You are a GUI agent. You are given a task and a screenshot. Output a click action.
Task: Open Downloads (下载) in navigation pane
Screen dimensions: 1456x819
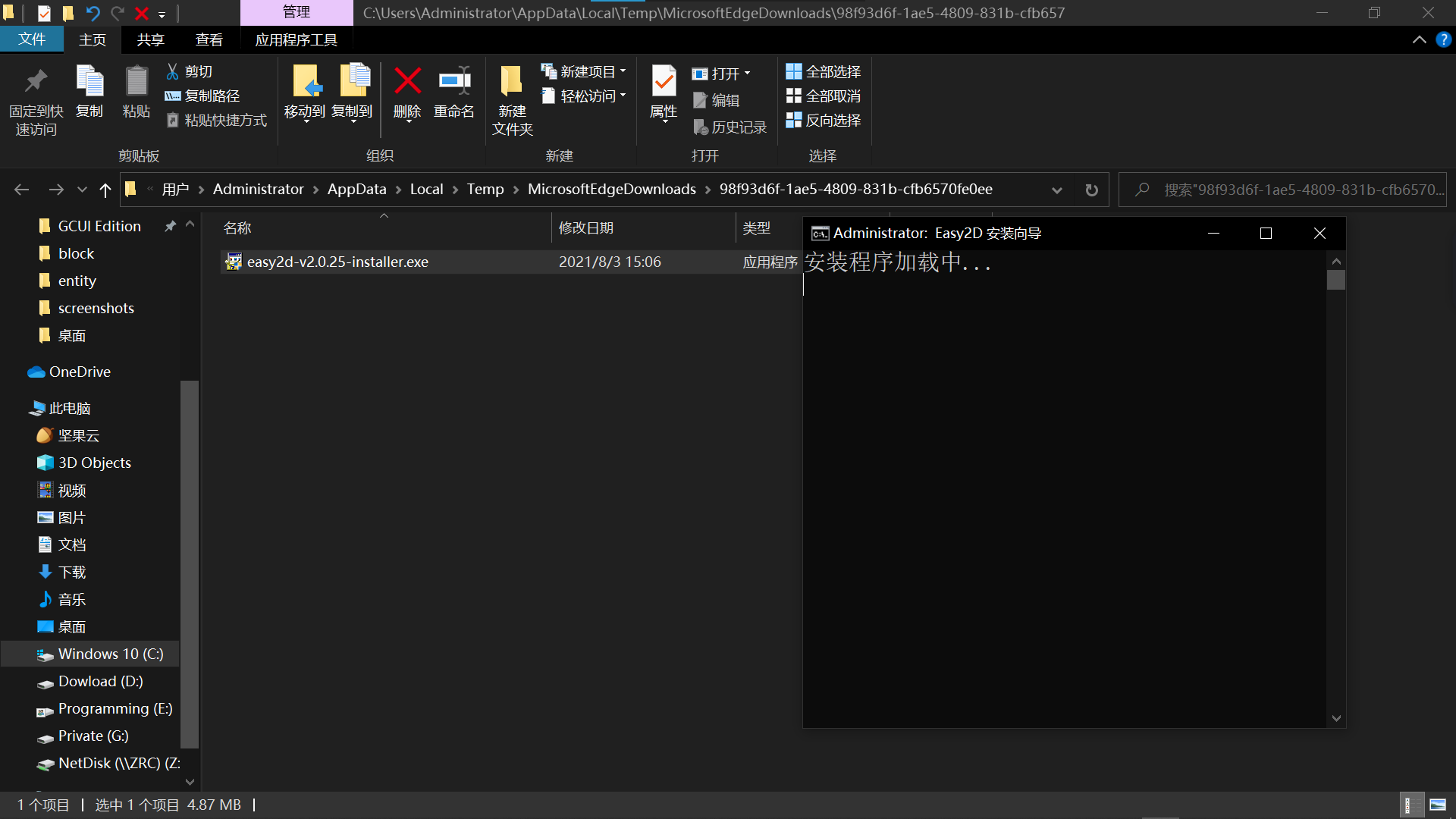pyautogui.click(x=72, y=572)
